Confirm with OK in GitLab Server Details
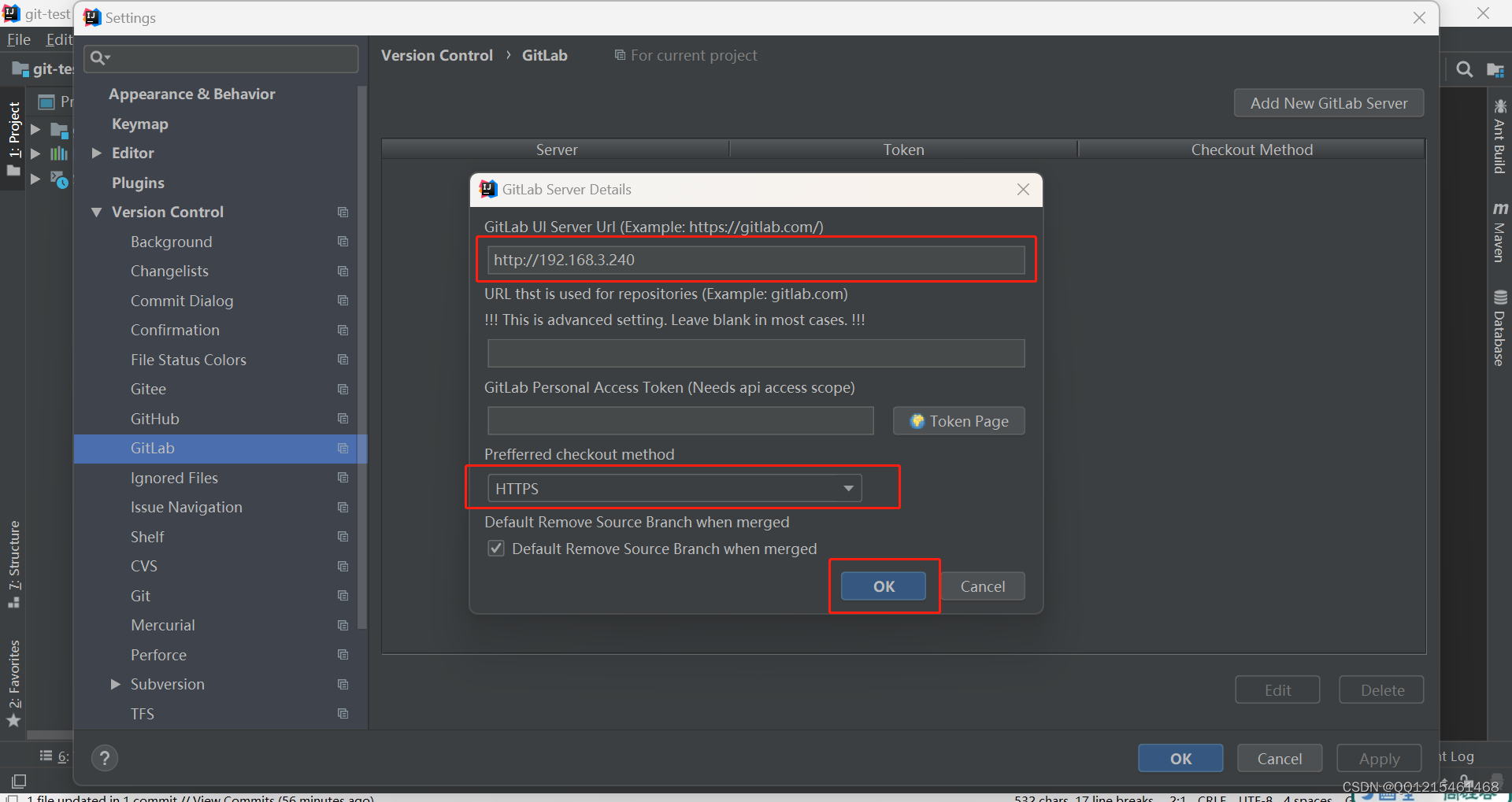This screenshot has height=802, width=1512. [884, 586]
